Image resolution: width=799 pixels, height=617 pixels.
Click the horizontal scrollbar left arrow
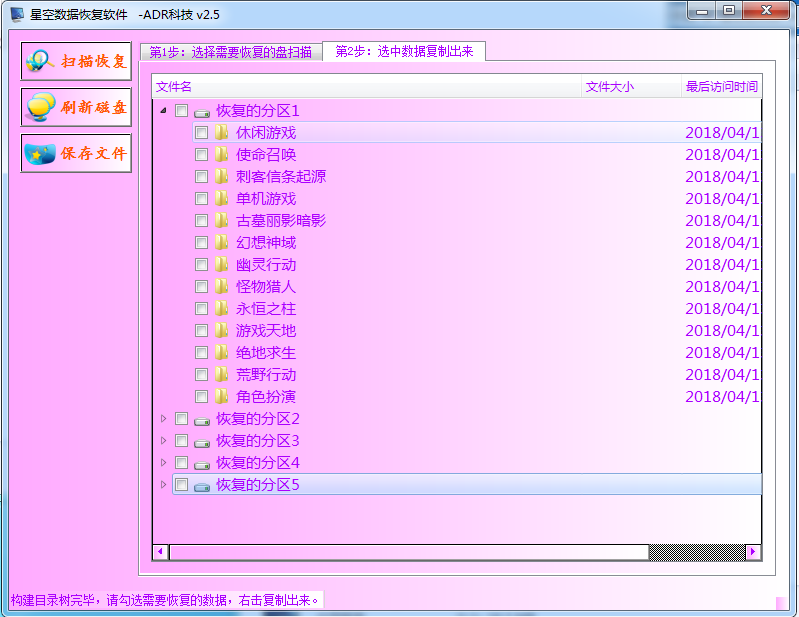(161, 552)
